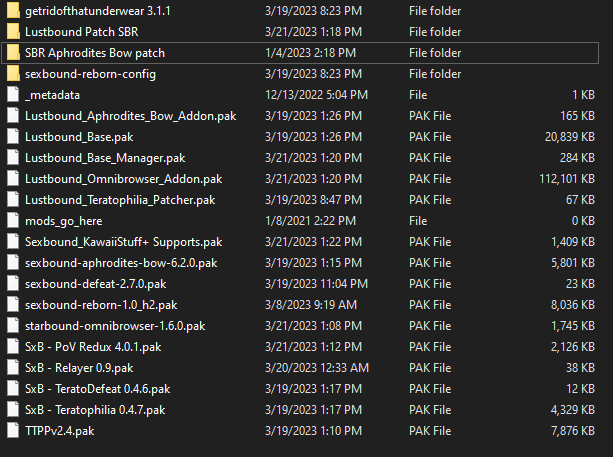Viewport: 613px width, 457px height.
Task: Click Lustbound_Teratophilia_Patcher.pak file icon
Action: [x=13, y=200]
